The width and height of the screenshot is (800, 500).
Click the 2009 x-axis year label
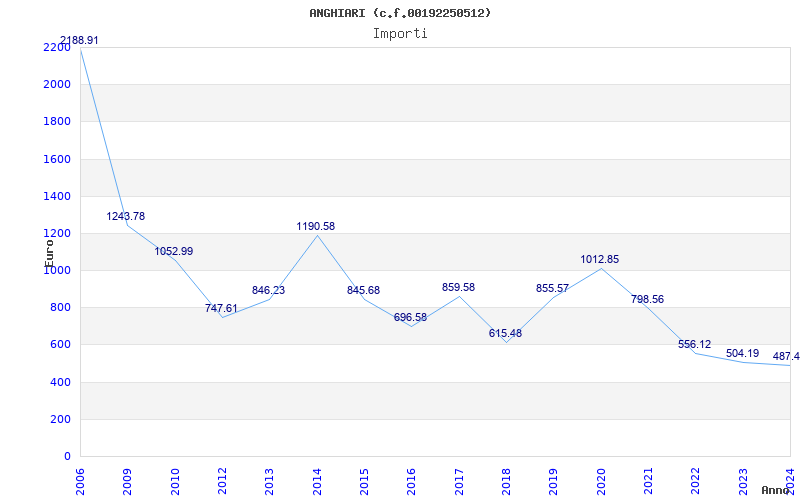pos(127,481)
